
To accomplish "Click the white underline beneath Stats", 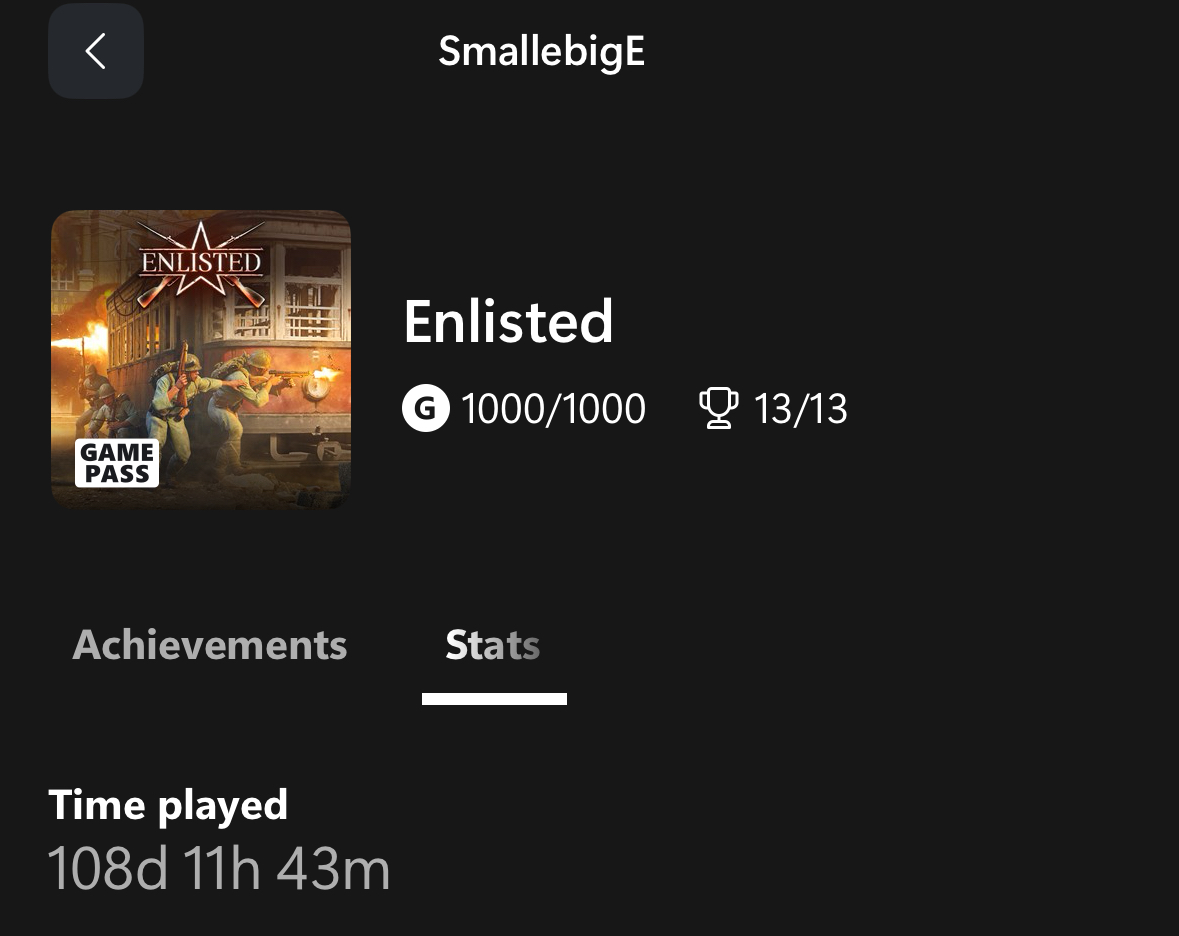I will pos(494,699).
